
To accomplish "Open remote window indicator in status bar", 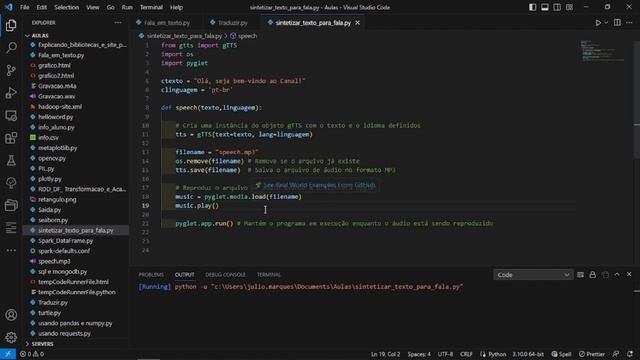I will click(x=8, y=354).
